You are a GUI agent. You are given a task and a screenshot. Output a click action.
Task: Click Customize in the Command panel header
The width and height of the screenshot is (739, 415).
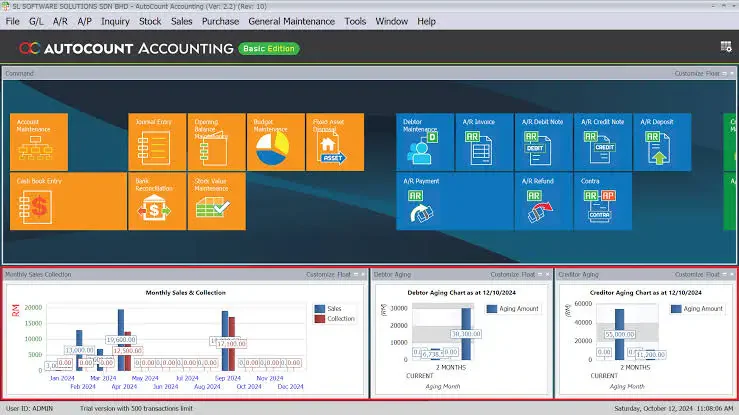coord(689,73)
